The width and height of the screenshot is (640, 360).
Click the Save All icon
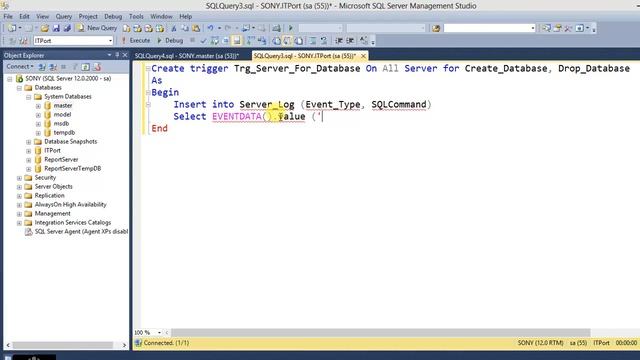[67, 28]
